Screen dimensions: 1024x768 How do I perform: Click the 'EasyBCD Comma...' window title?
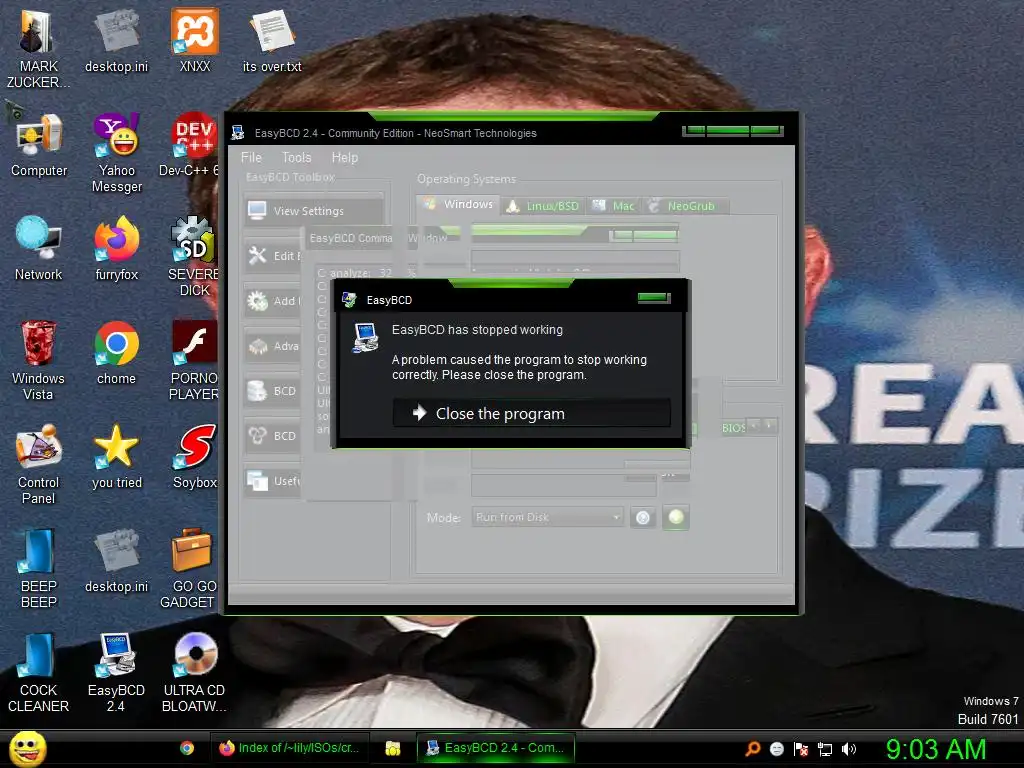(x=351, y=238)
